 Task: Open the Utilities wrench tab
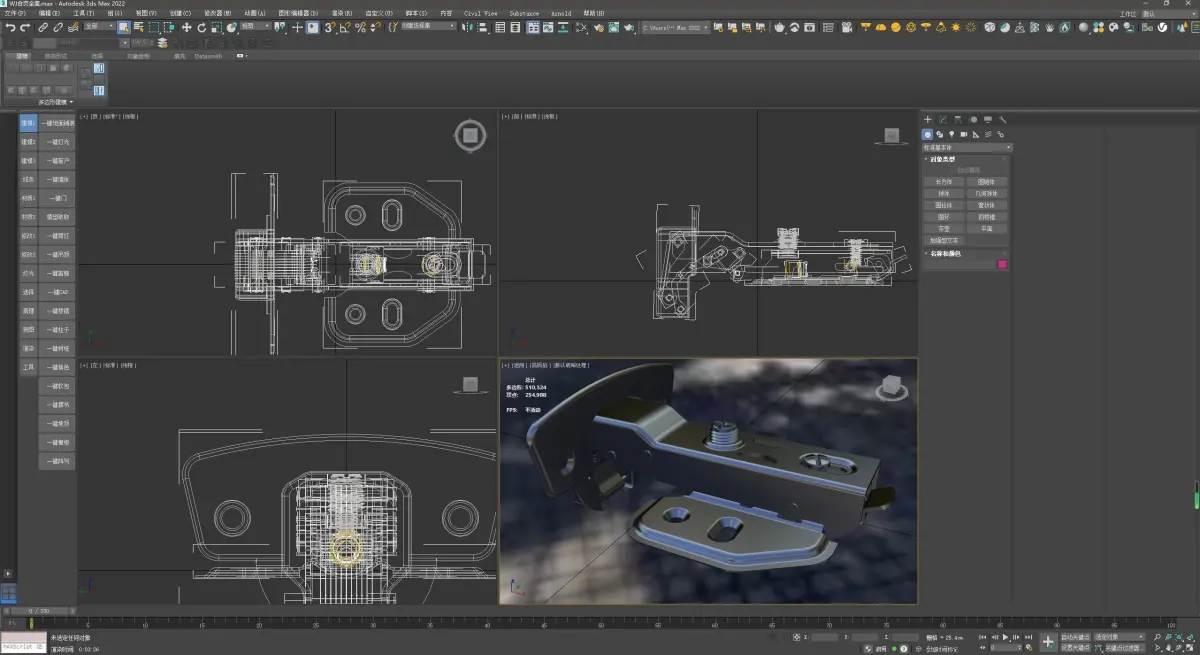pyautogui.click(x=1003, y=120)
